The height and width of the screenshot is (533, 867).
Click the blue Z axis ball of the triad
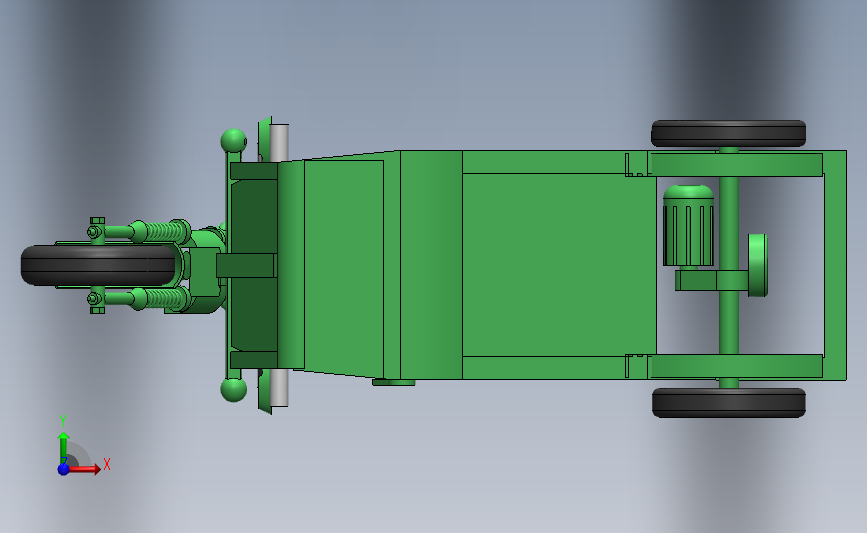(64, 469)
